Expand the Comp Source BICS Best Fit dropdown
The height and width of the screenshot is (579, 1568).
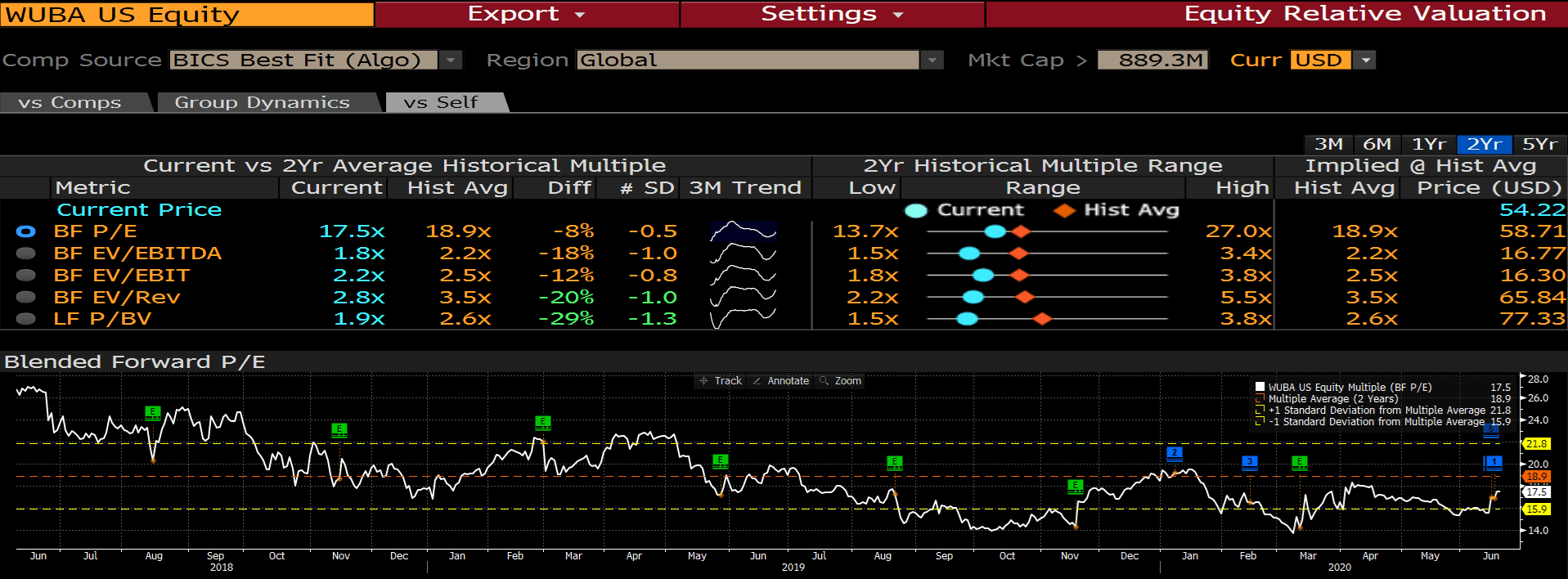coord(450,61)
